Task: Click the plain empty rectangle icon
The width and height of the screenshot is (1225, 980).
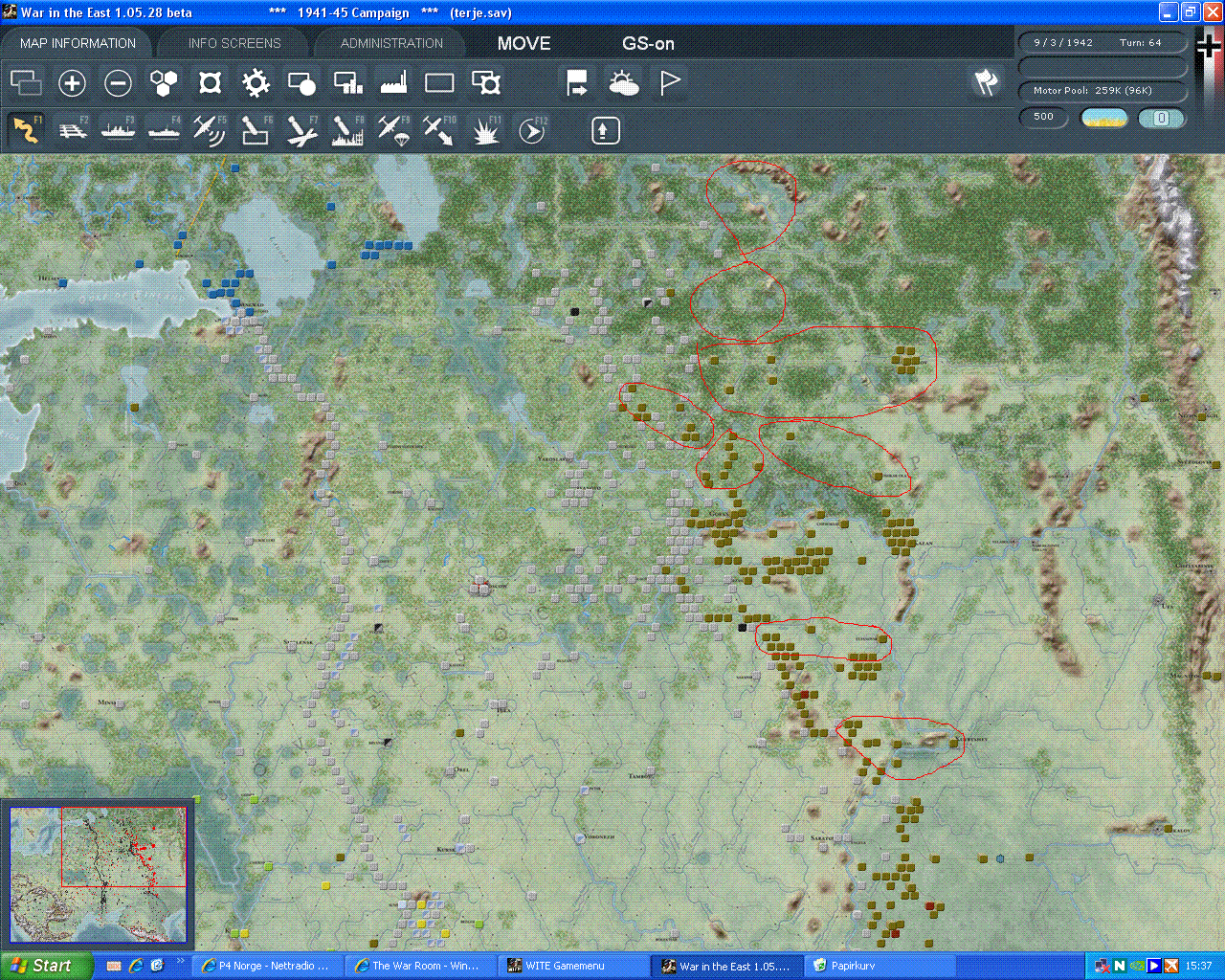Action: [x=439, y=83]
